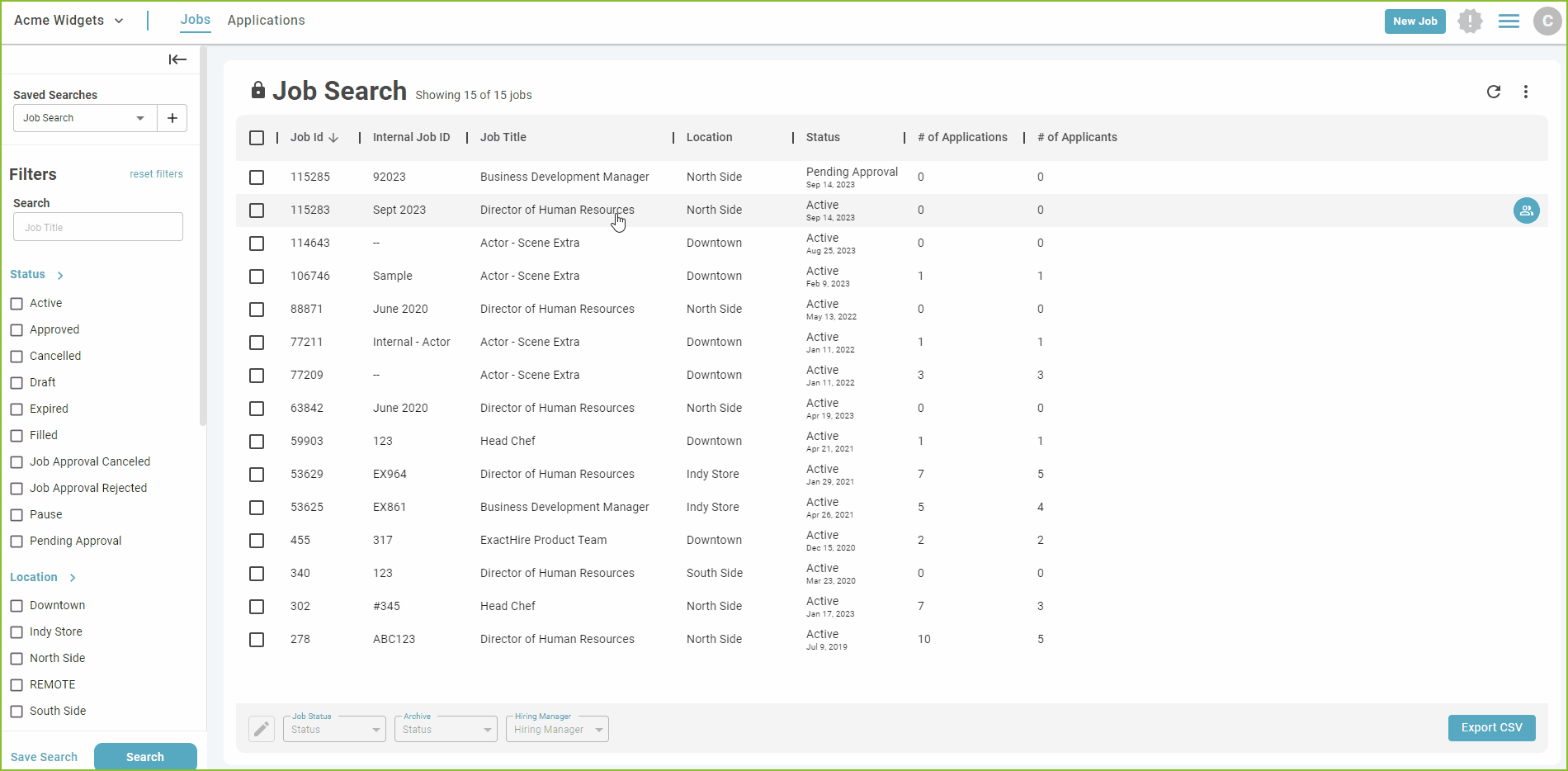Viewport: 1568px width, 771px height.
Task: Select job 115285 row checkbox
Action: click(257, 177)
